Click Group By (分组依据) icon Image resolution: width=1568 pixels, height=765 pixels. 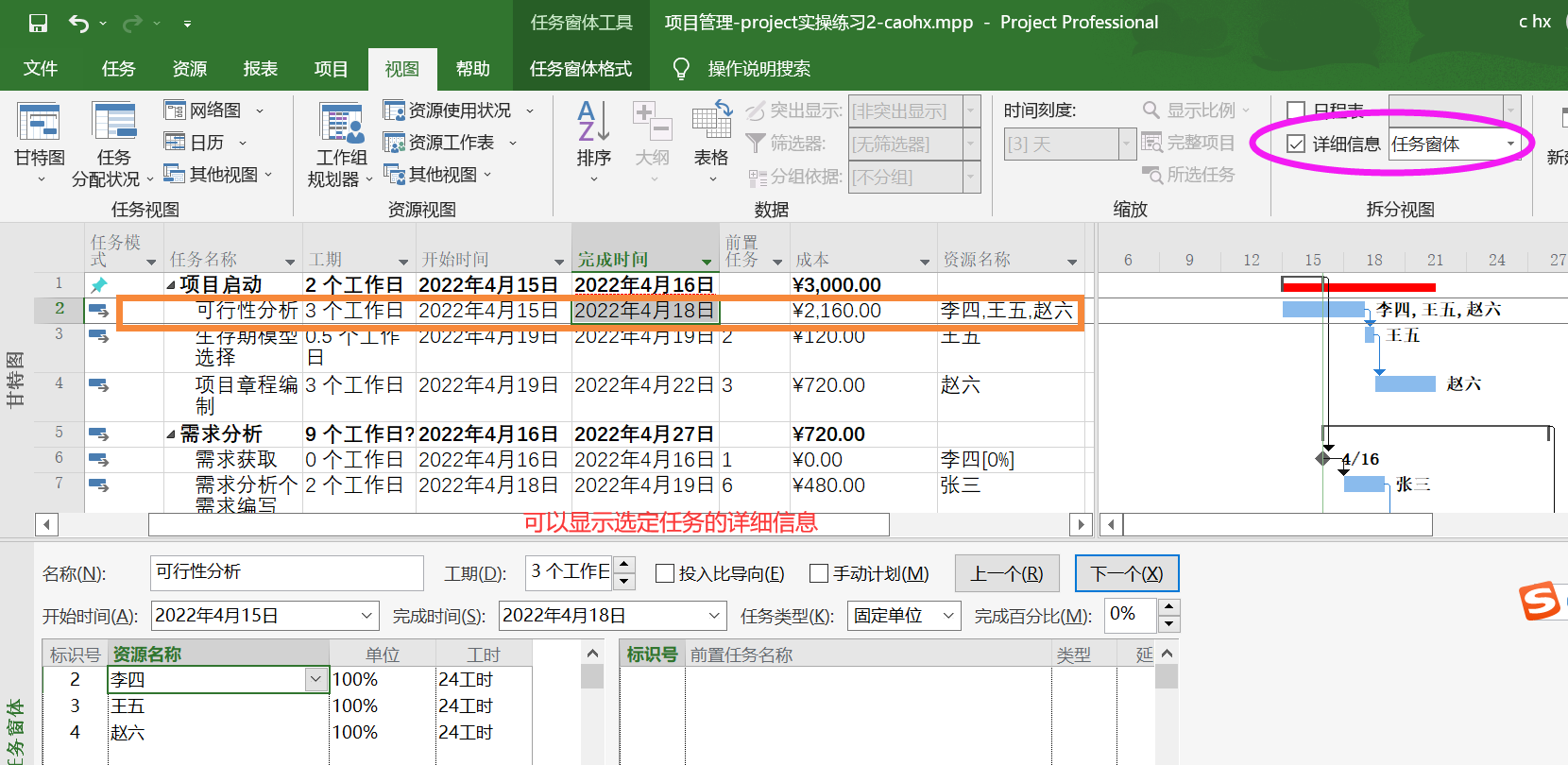point(757,177)
